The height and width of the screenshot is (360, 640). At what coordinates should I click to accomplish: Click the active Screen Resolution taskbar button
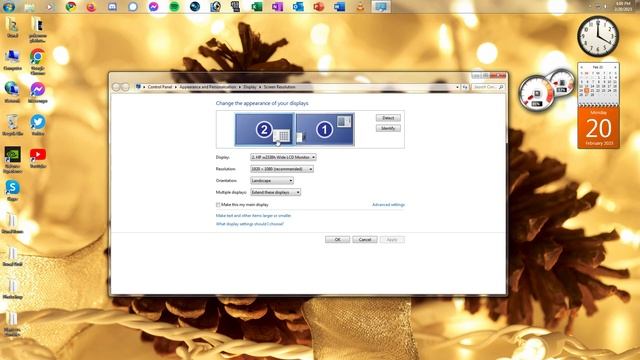coord(381,7)
